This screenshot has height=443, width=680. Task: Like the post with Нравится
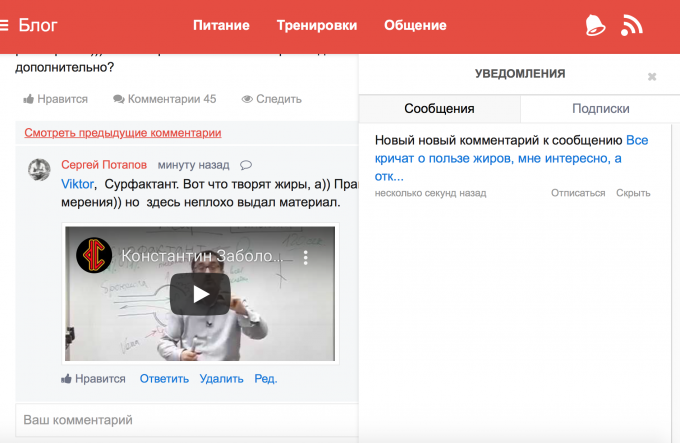tap(56, 99)
